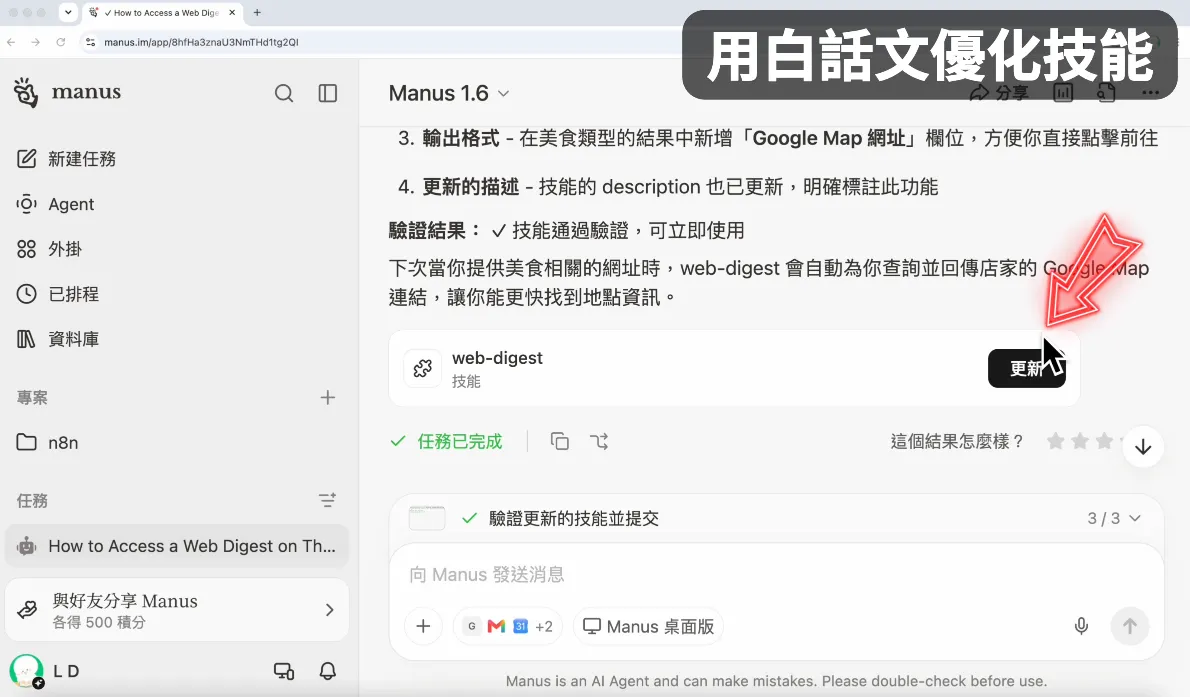The width and height of the screenshot is (1190, 697).
Task: Open 外掛 plugins section
Action: point(49,249)
